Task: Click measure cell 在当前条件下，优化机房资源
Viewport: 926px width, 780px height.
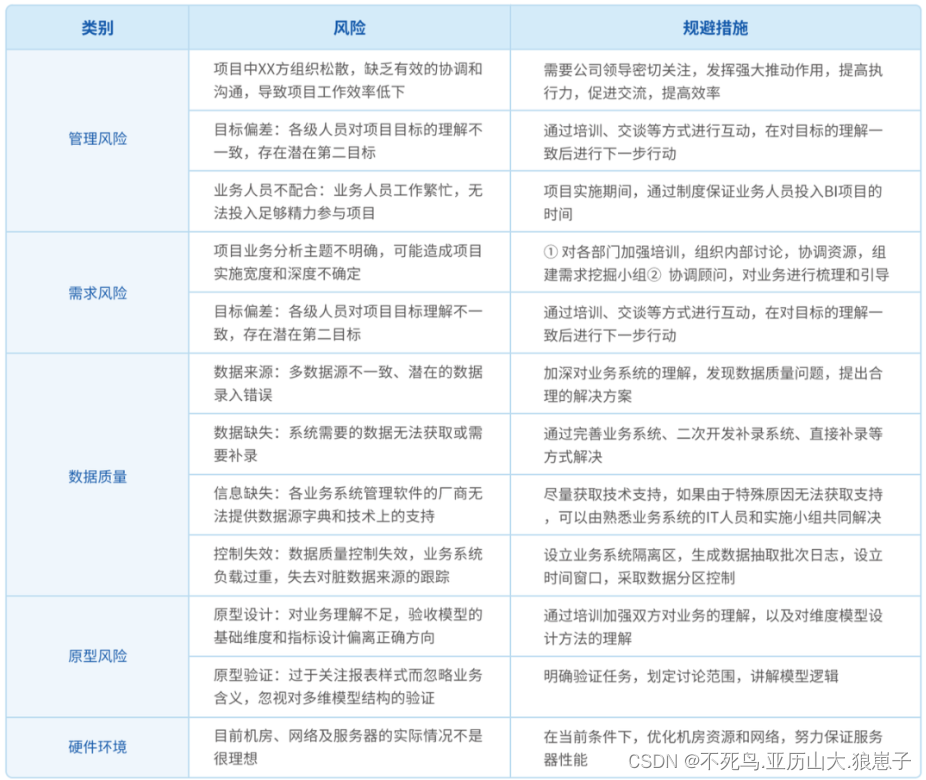Action: click(715, 747)
